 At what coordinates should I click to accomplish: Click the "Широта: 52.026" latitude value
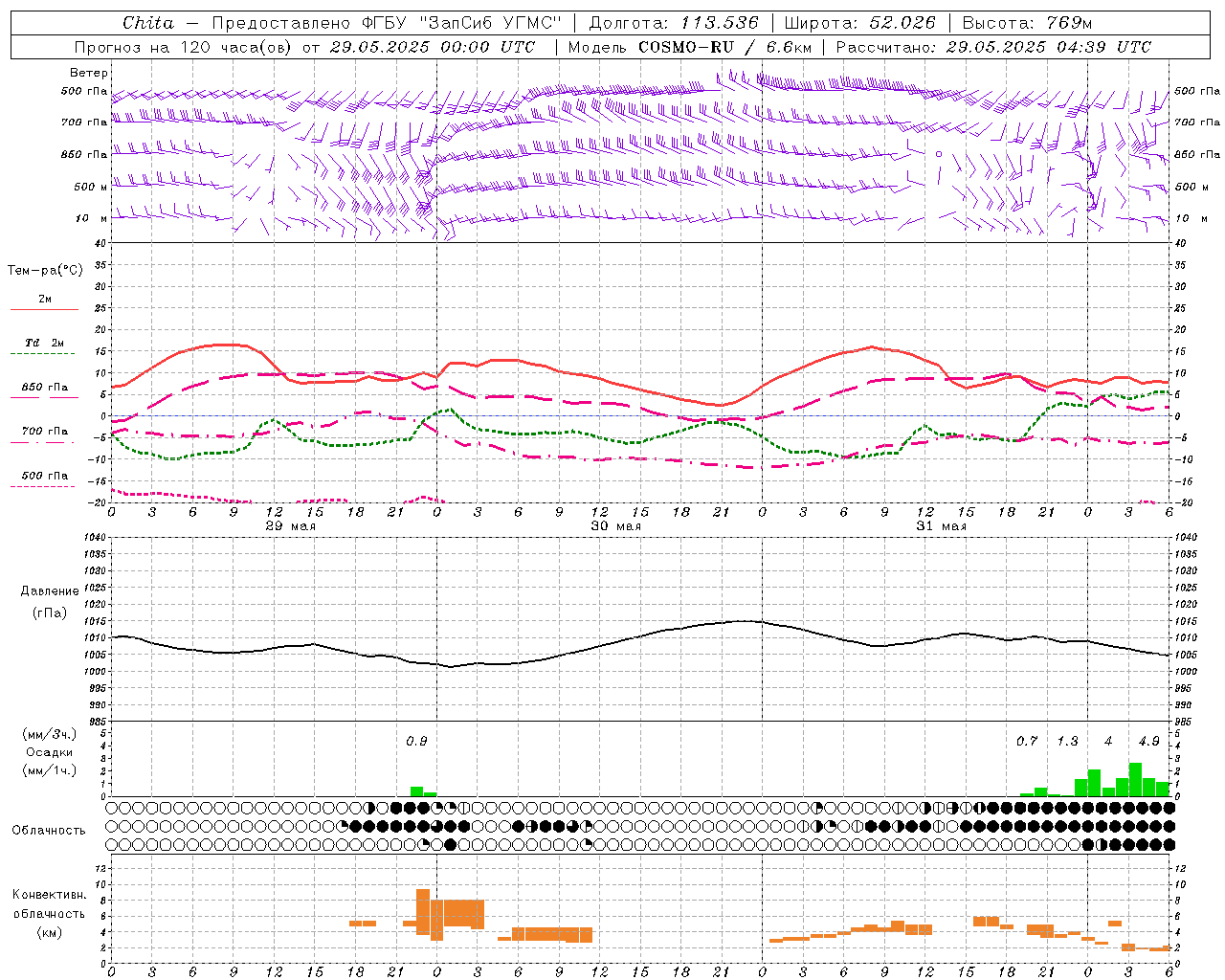point(859,23)
